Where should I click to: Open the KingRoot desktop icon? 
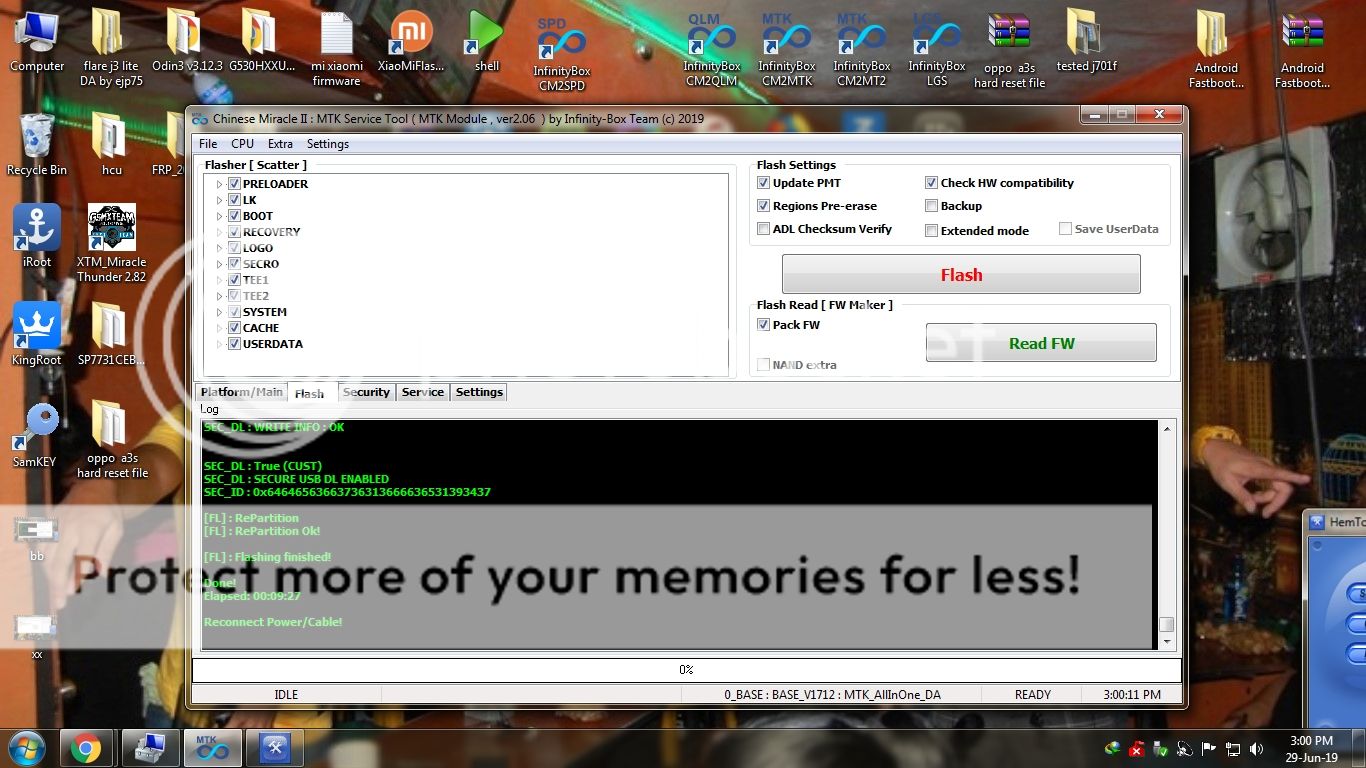37,328
